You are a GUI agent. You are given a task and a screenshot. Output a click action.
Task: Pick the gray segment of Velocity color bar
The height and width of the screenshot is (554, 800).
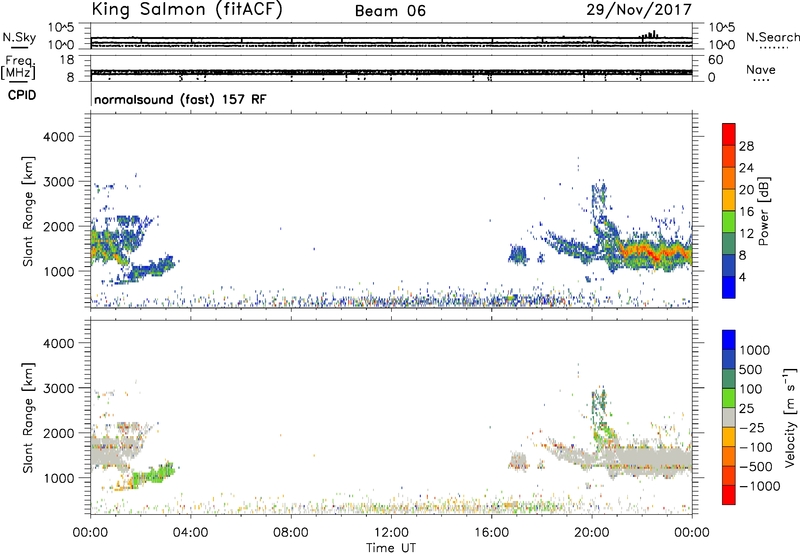click(729, 418)
